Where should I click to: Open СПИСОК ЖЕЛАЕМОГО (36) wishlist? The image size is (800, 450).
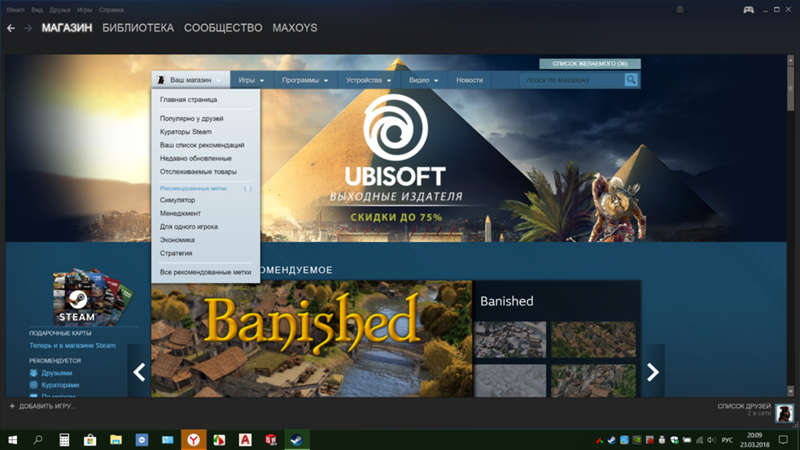[x=590, y=64]
